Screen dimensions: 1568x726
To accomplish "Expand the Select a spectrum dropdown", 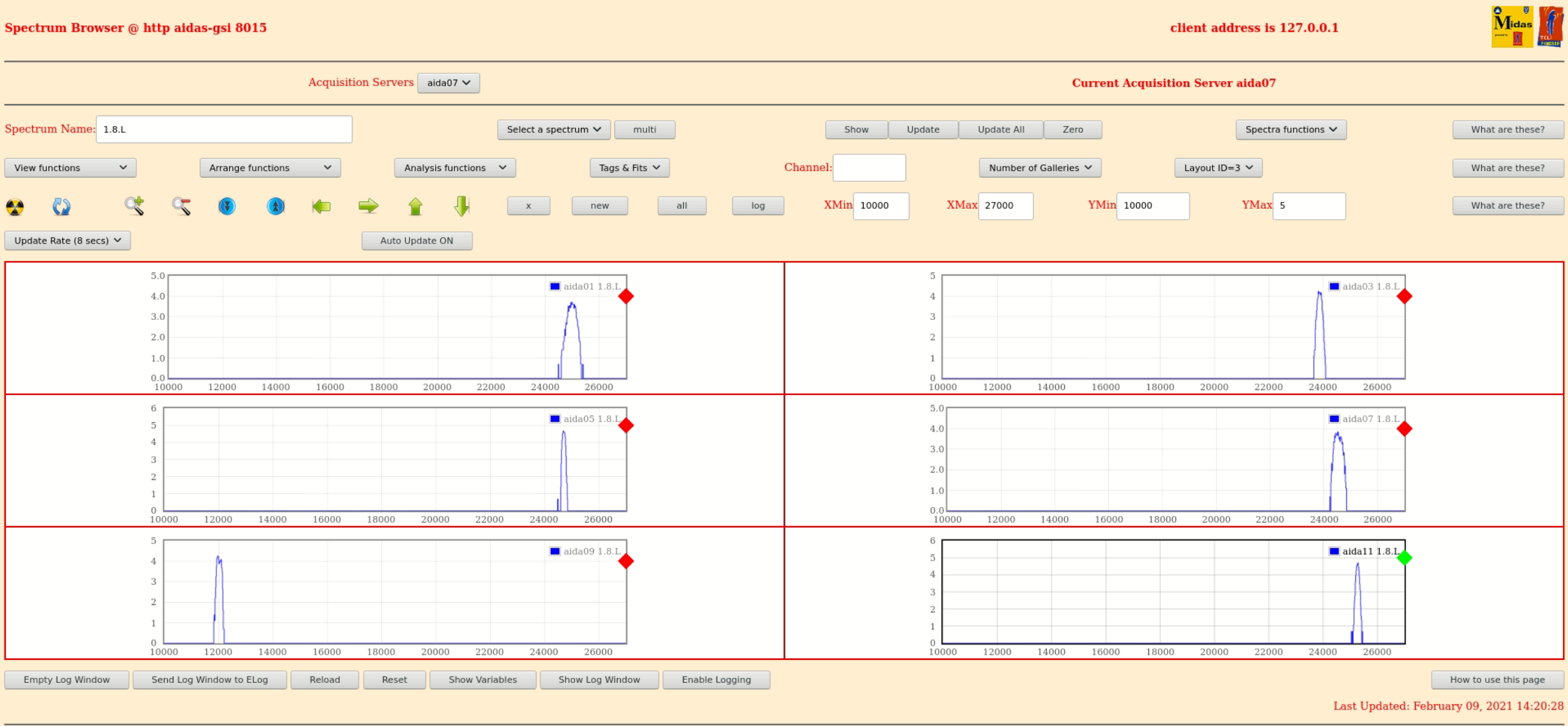I will (553, 130).
